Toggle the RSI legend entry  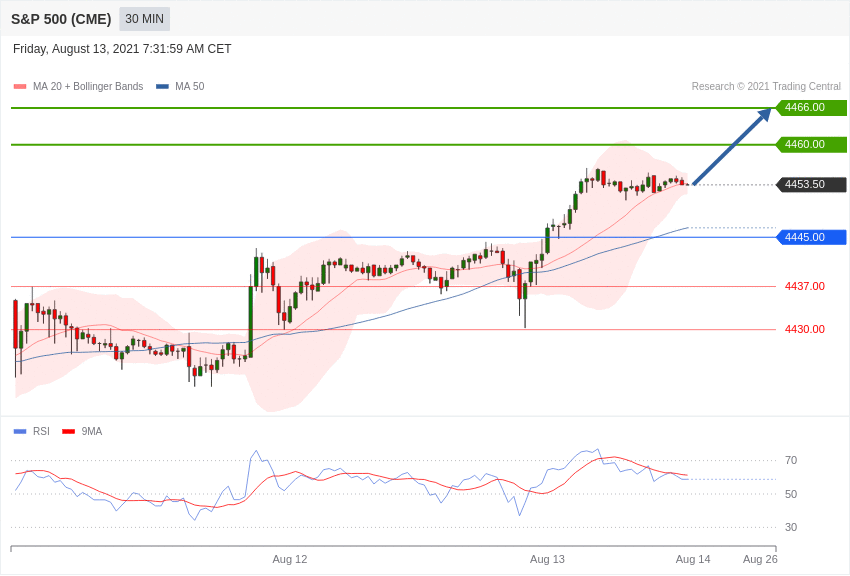pyautogui.click(x=31, y=431)
